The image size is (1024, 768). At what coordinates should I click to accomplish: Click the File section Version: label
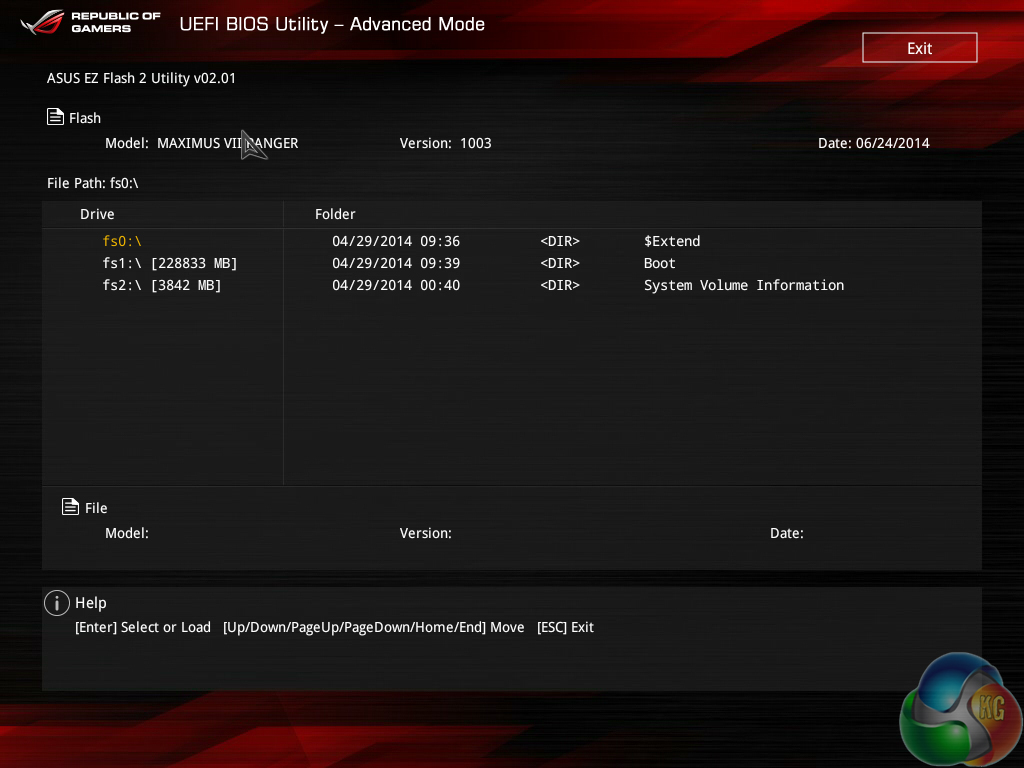click(x=425, y=533)
